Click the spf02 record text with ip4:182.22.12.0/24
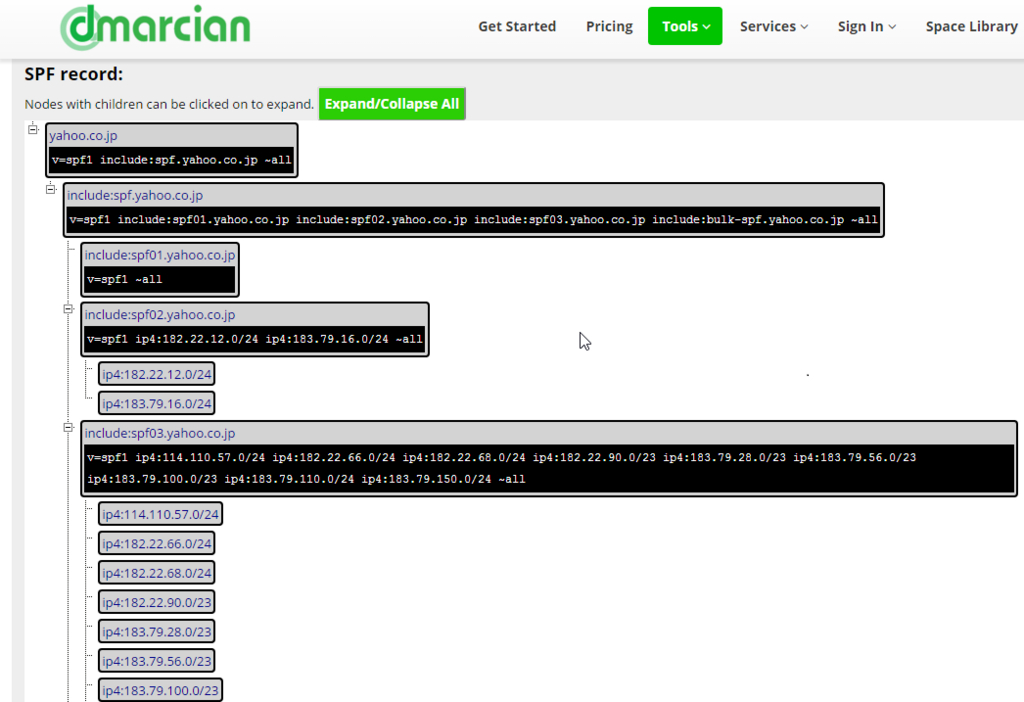The width and height of the screenshot is (1024, 702). coord(255,340)
